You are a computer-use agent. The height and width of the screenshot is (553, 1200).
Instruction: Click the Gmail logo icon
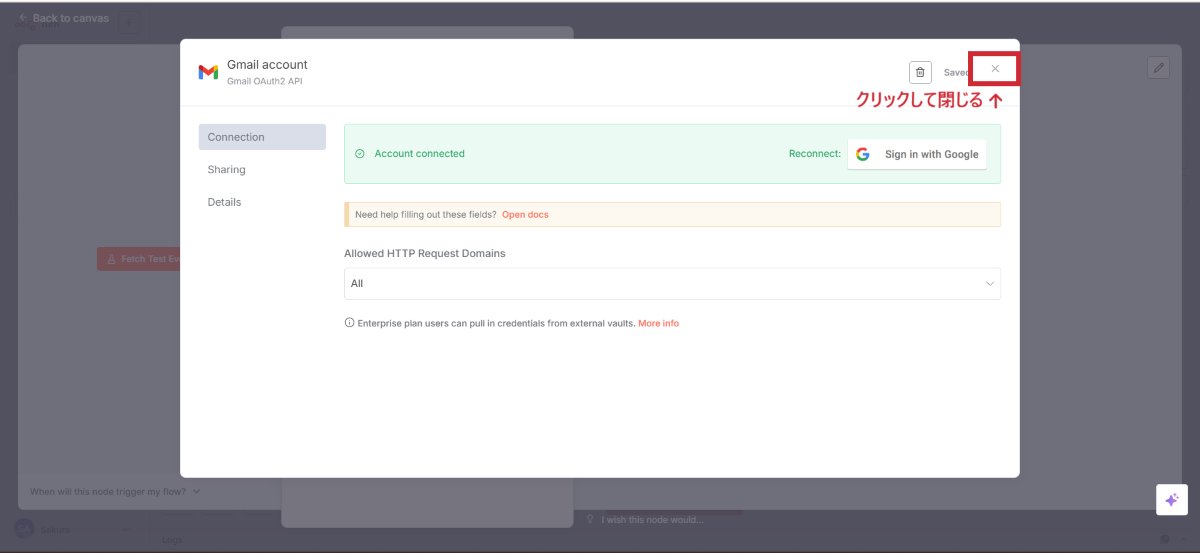pos(208,72)
